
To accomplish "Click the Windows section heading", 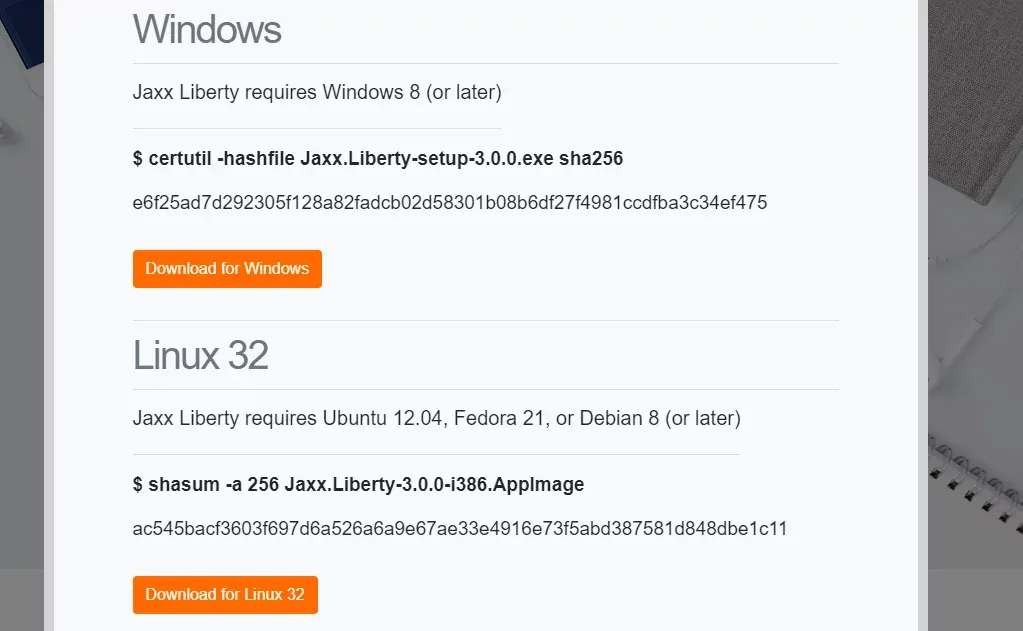I will click(x=207, y=29).
